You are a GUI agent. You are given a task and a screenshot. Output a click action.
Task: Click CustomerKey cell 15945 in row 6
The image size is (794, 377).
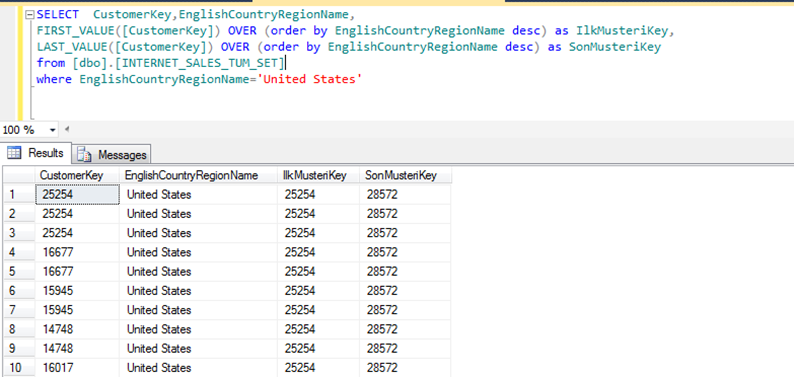coord(77,291)
